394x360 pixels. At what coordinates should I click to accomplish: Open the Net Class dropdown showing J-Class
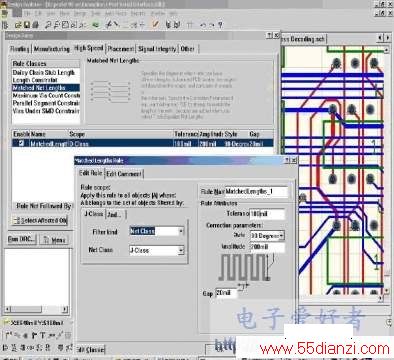[x=181, y=250]
